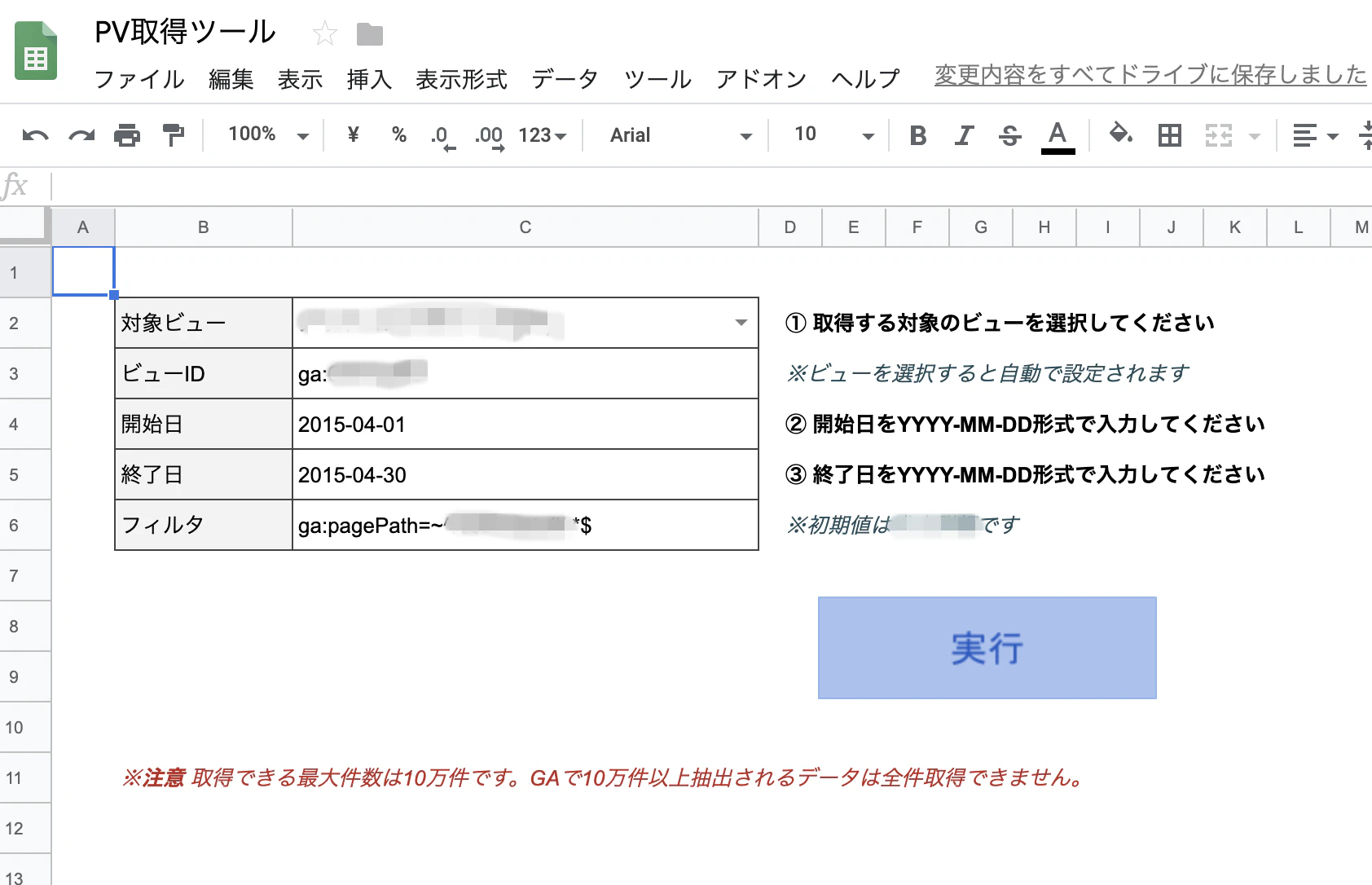Screen dimensions: 1372x885
Task: Click the PV取得ツール document title
Action: pyautogui.click(x=185, y=32)
